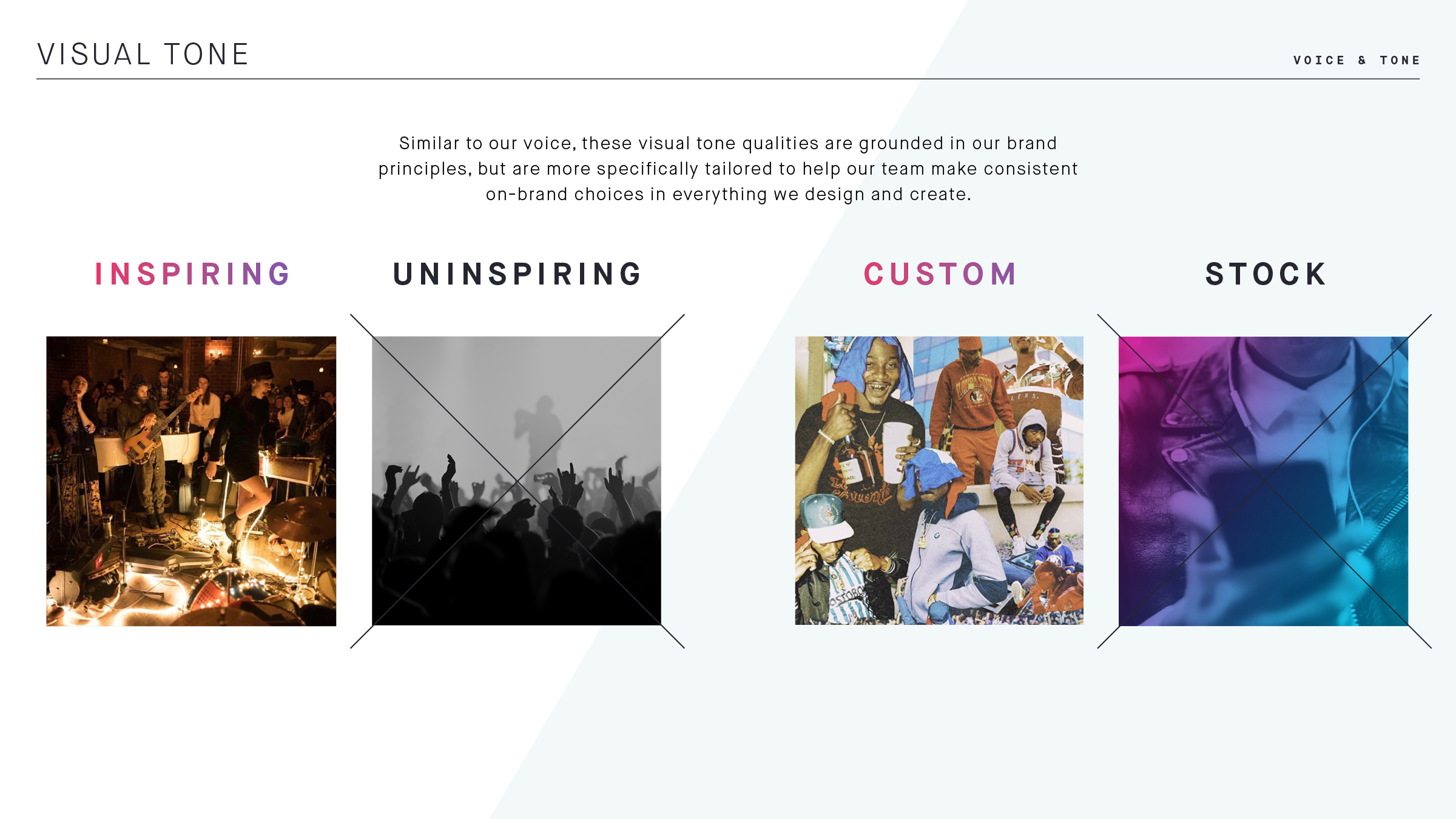The height and width of the screenshot is (819, 1456).
Task: Click the VISUAL TONE slide title
Action: [x=143, y=55]
